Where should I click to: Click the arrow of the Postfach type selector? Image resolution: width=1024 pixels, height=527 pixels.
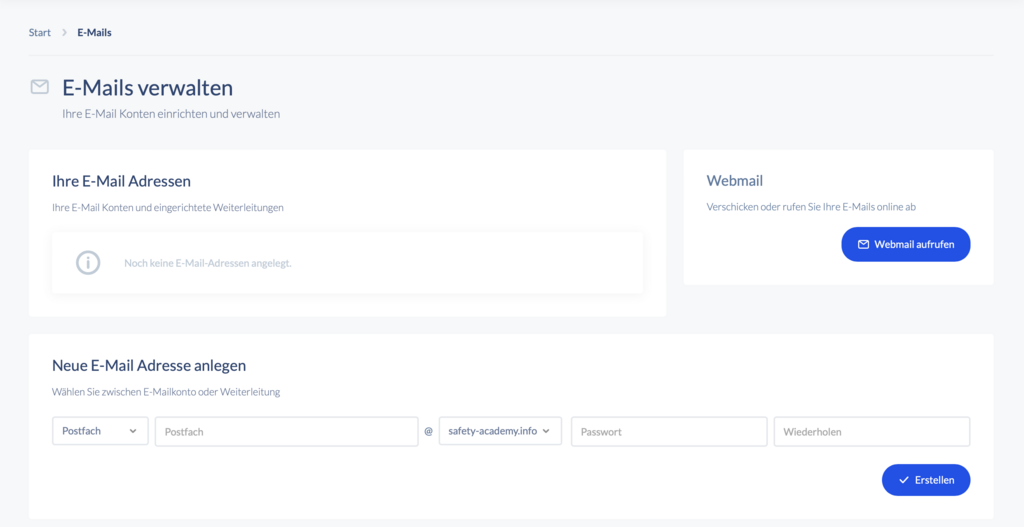click(133, 431)
